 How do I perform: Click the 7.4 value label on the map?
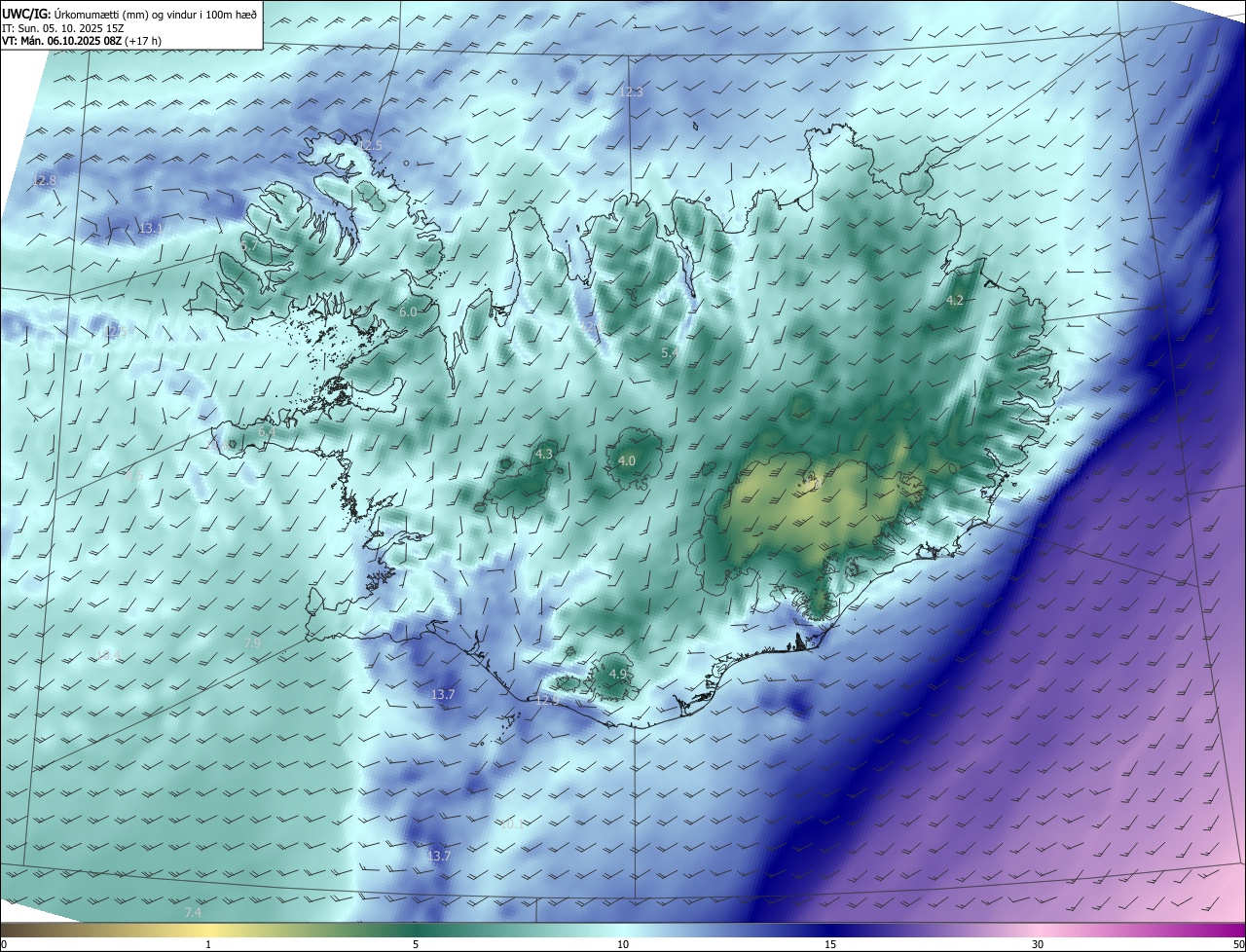[x=193, y=912]
